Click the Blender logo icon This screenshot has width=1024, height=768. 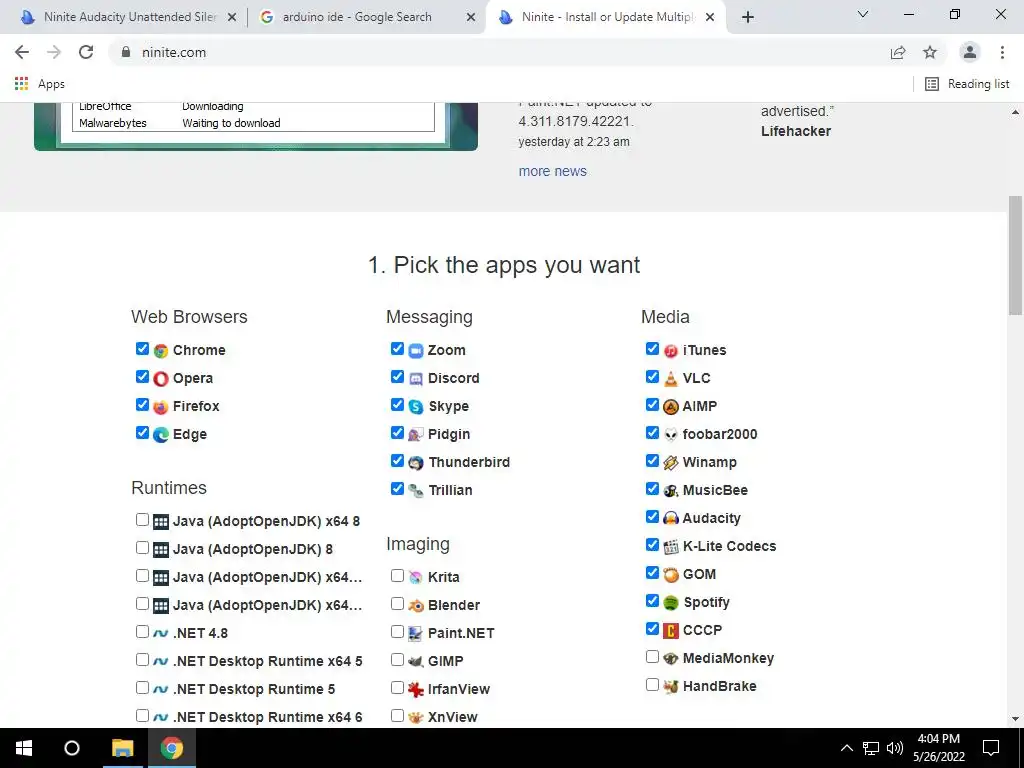(416, 605)
